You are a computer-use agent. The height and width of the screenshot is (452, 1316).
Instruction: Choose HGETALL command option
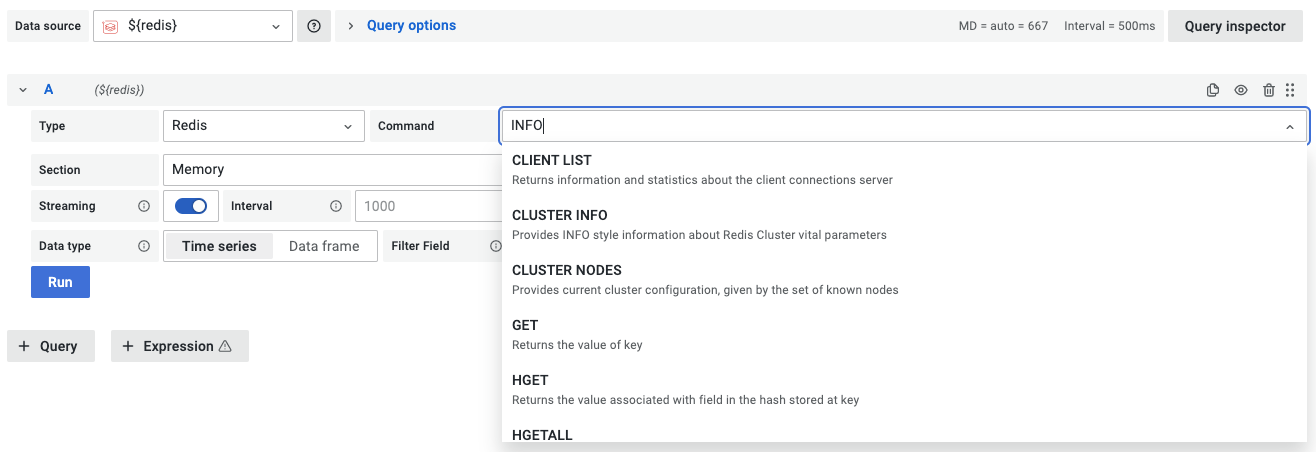[x=904, y=433]
